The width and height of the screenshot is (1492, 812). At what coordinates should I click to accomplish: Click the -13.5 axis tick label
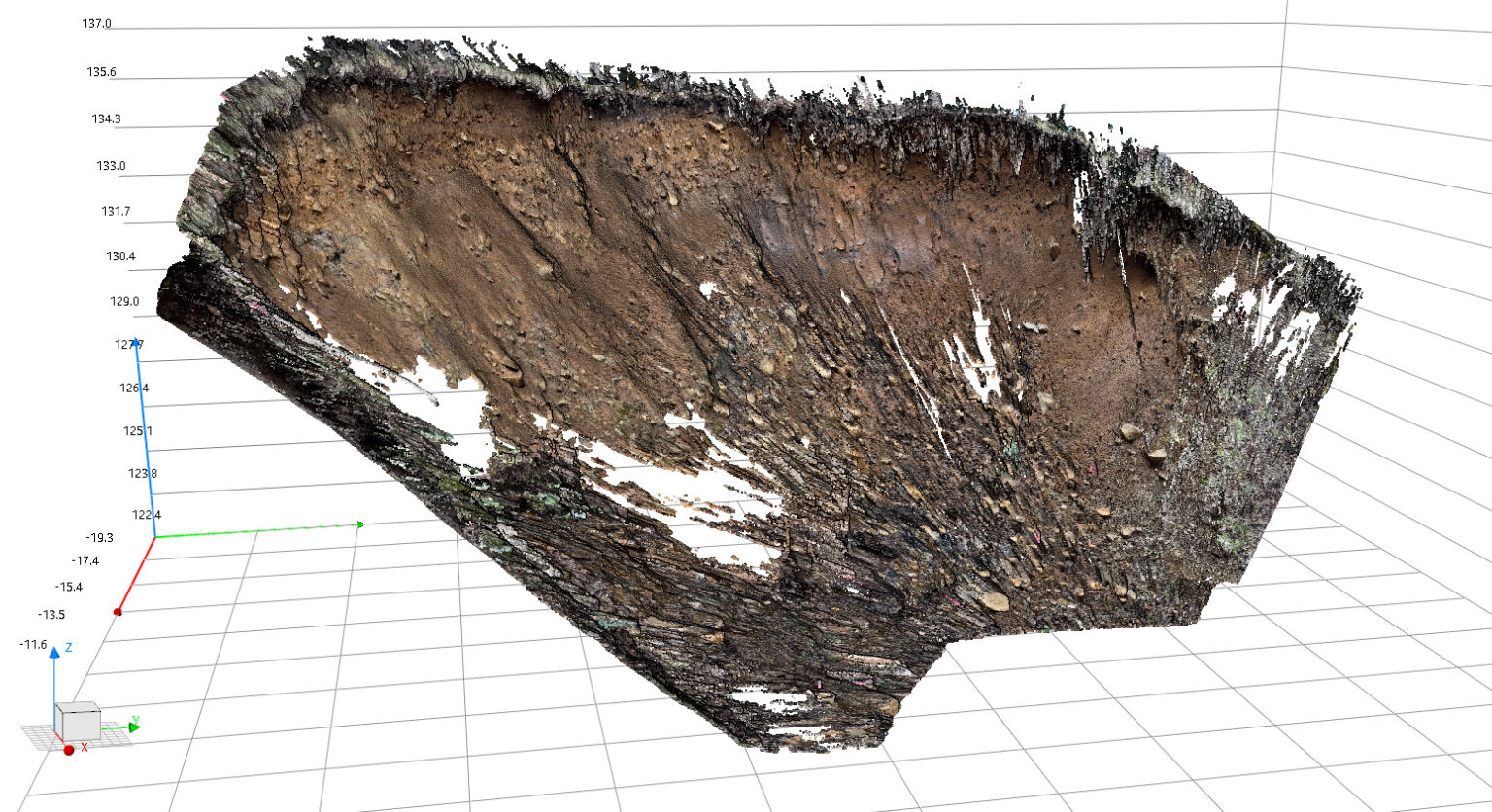(51, 615)
